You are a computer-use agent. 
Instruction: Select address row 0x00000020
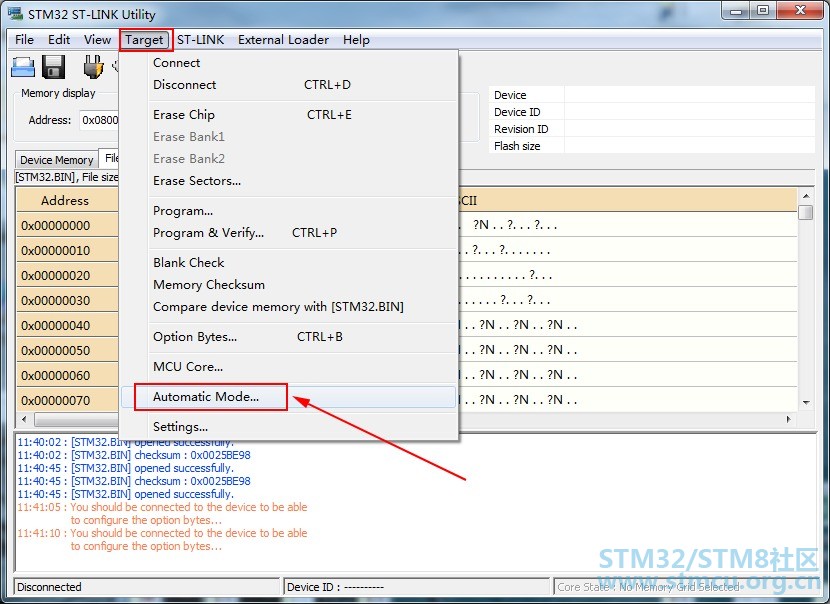point(67,275)
